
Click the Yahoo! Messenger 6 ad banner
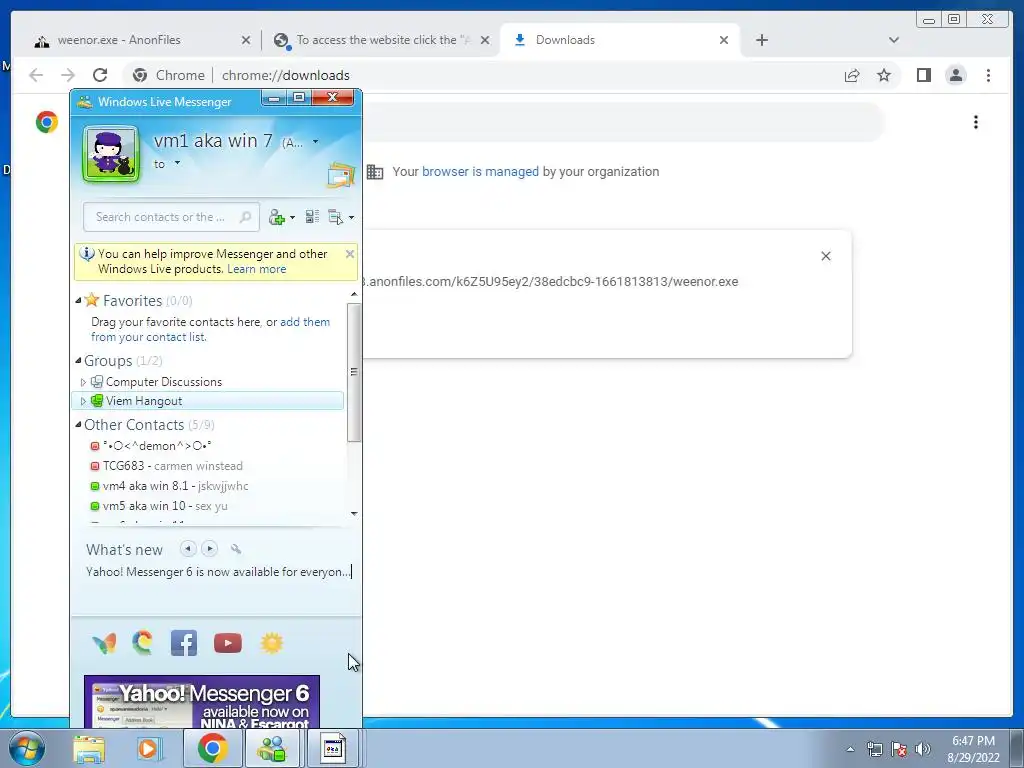tap(202, 702)
